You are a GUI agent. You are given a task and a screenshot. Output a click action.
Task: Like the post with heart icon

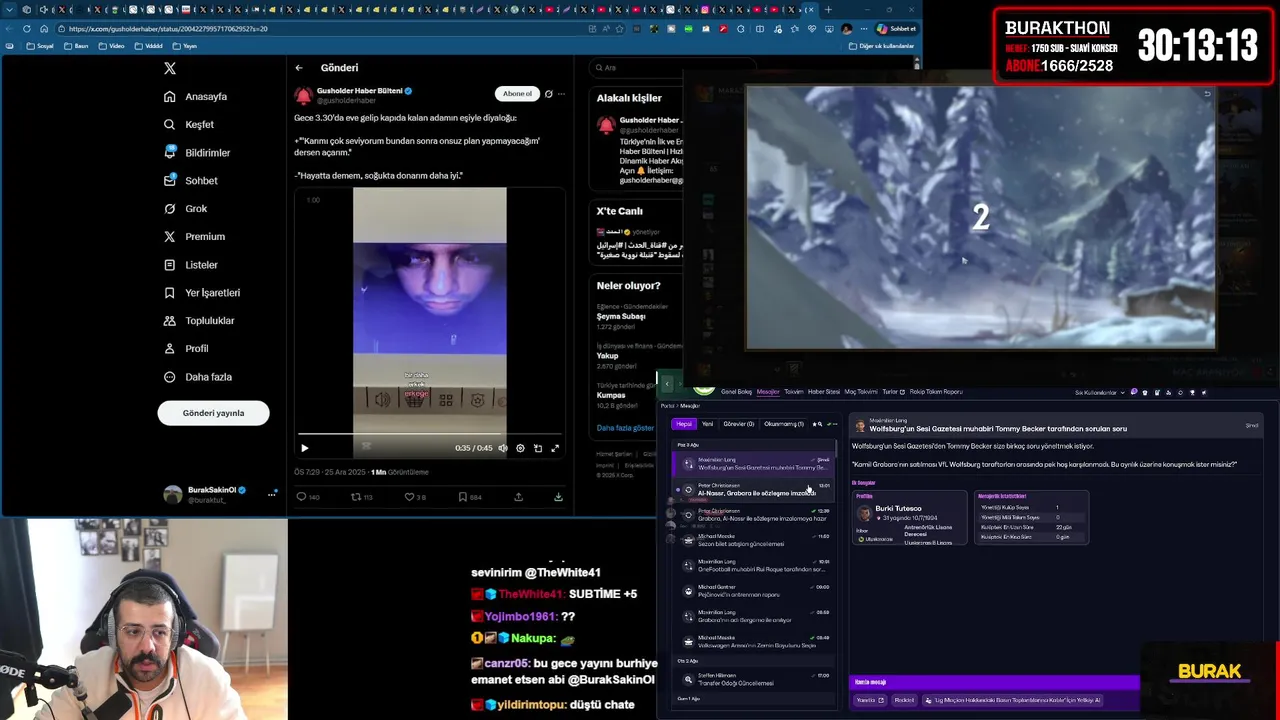409,496
